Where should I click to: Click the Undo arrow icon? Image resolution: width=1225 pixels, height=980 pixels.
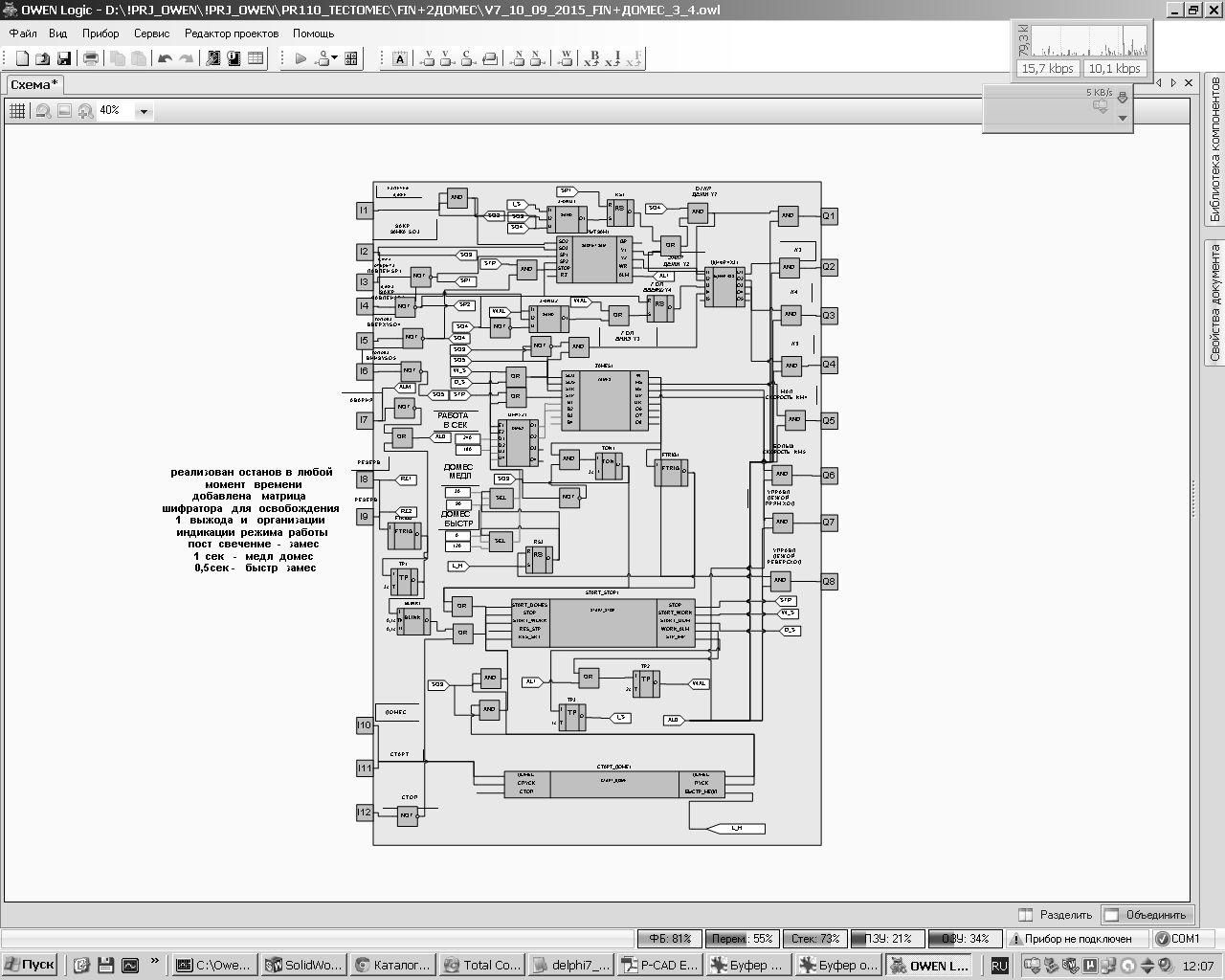pyautogui.click(x=165, y=58)
